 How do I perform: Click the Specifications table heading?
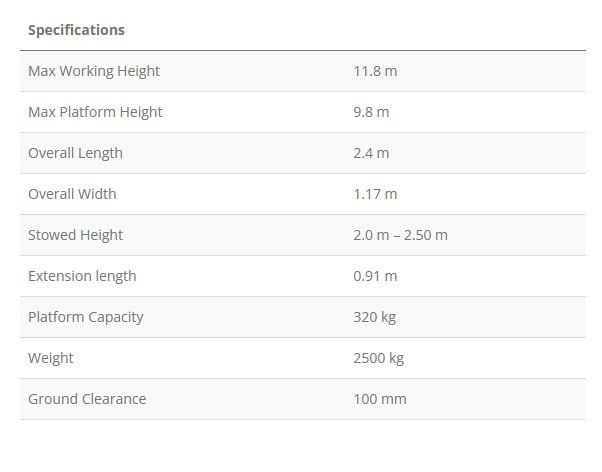(76, 30)
